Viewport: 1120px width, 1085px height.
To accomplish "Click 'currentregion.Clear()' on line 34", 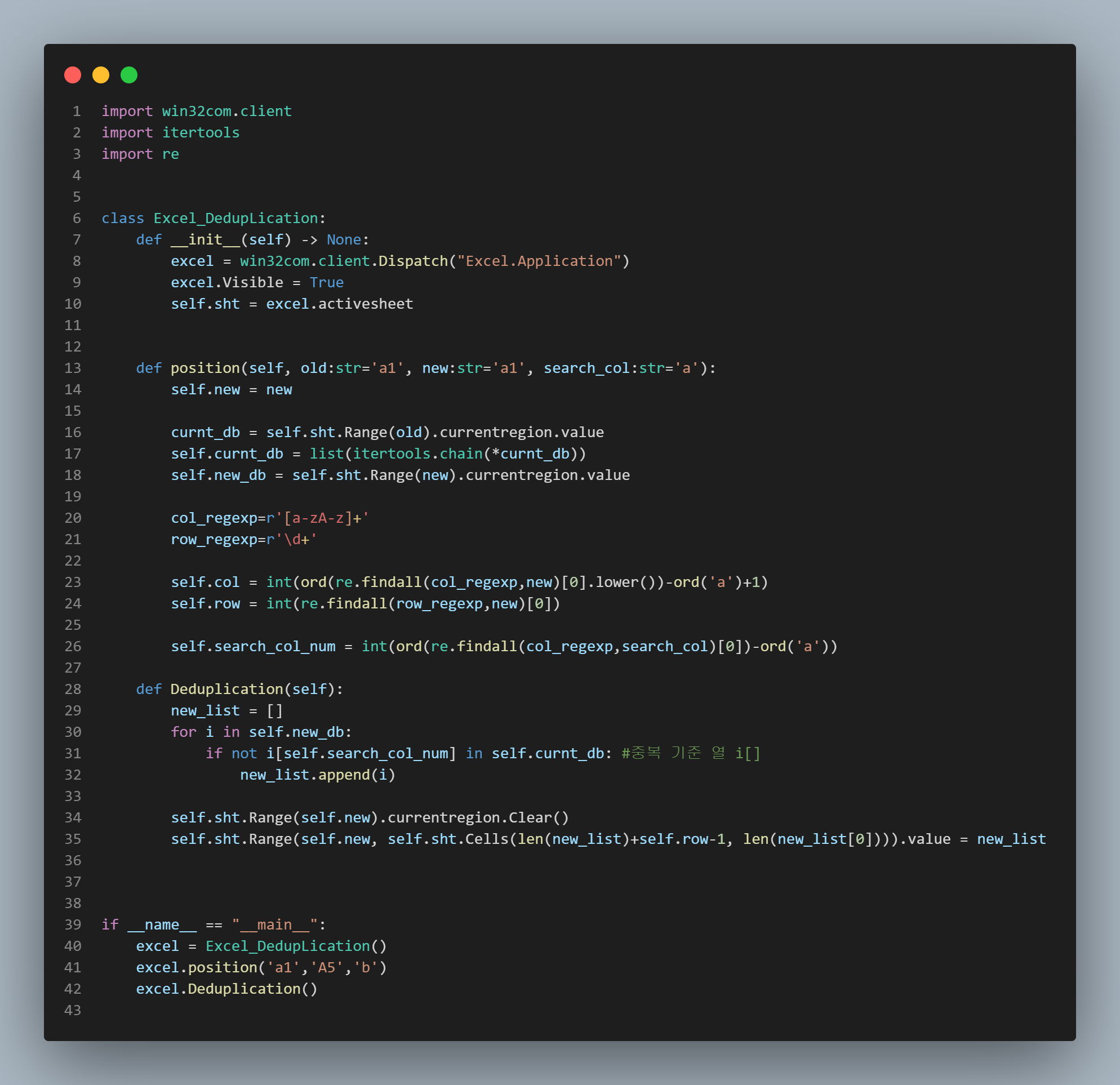I will point(478,818).
